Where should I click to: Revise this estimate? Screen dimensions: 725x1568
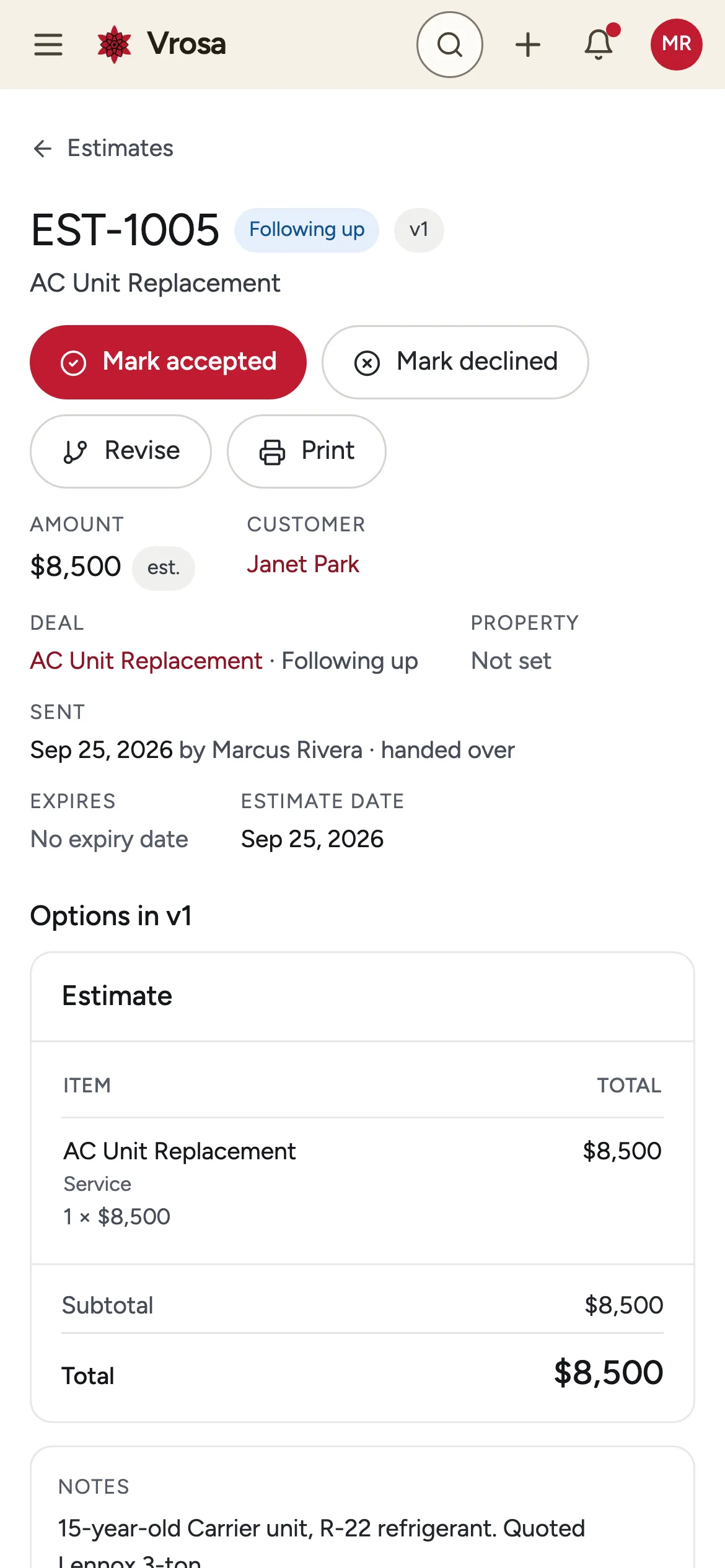click(121, 451)
